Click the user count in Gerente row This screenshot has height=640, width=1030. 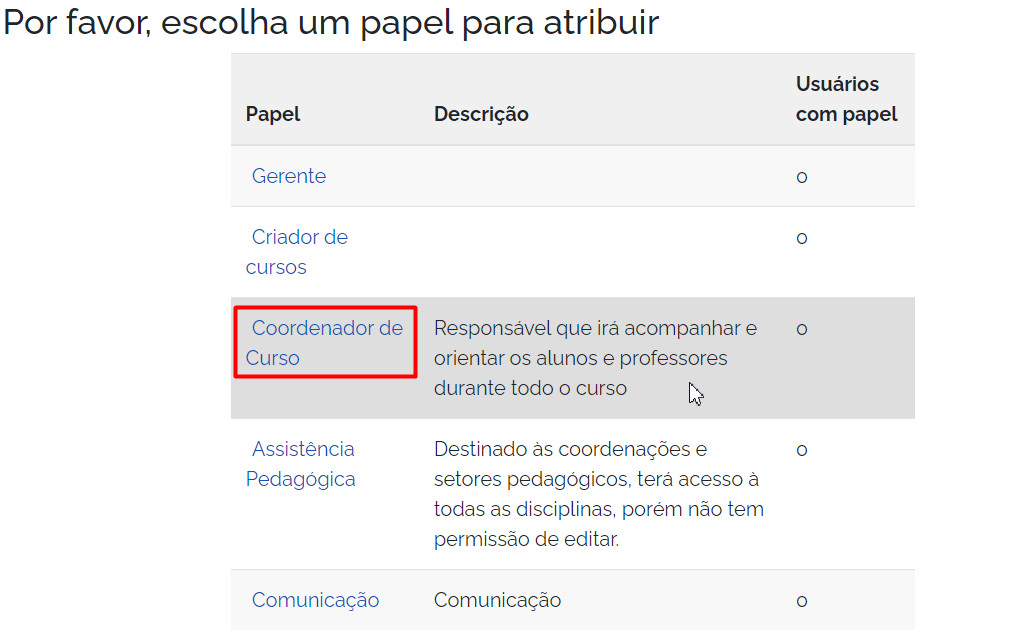point(802,177)
